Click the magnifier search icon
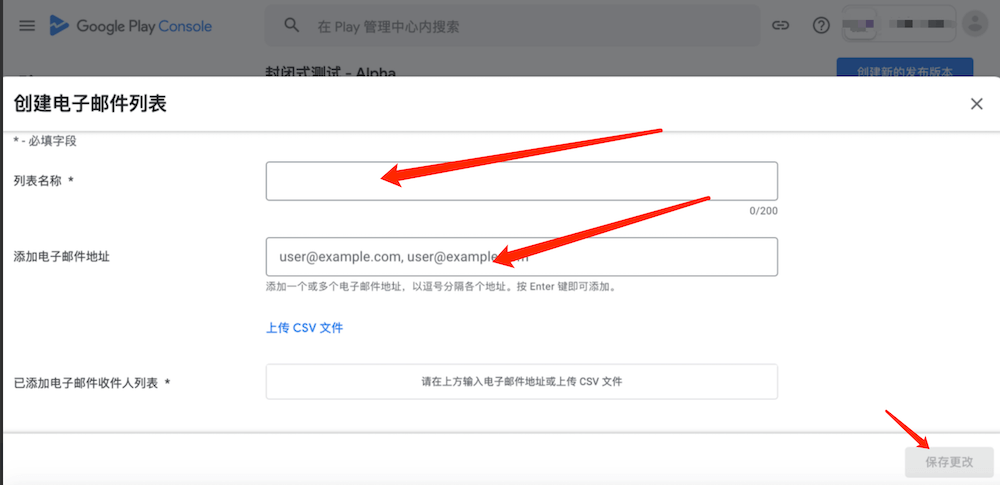The image size is (1000, 485). tap(292, 26)
